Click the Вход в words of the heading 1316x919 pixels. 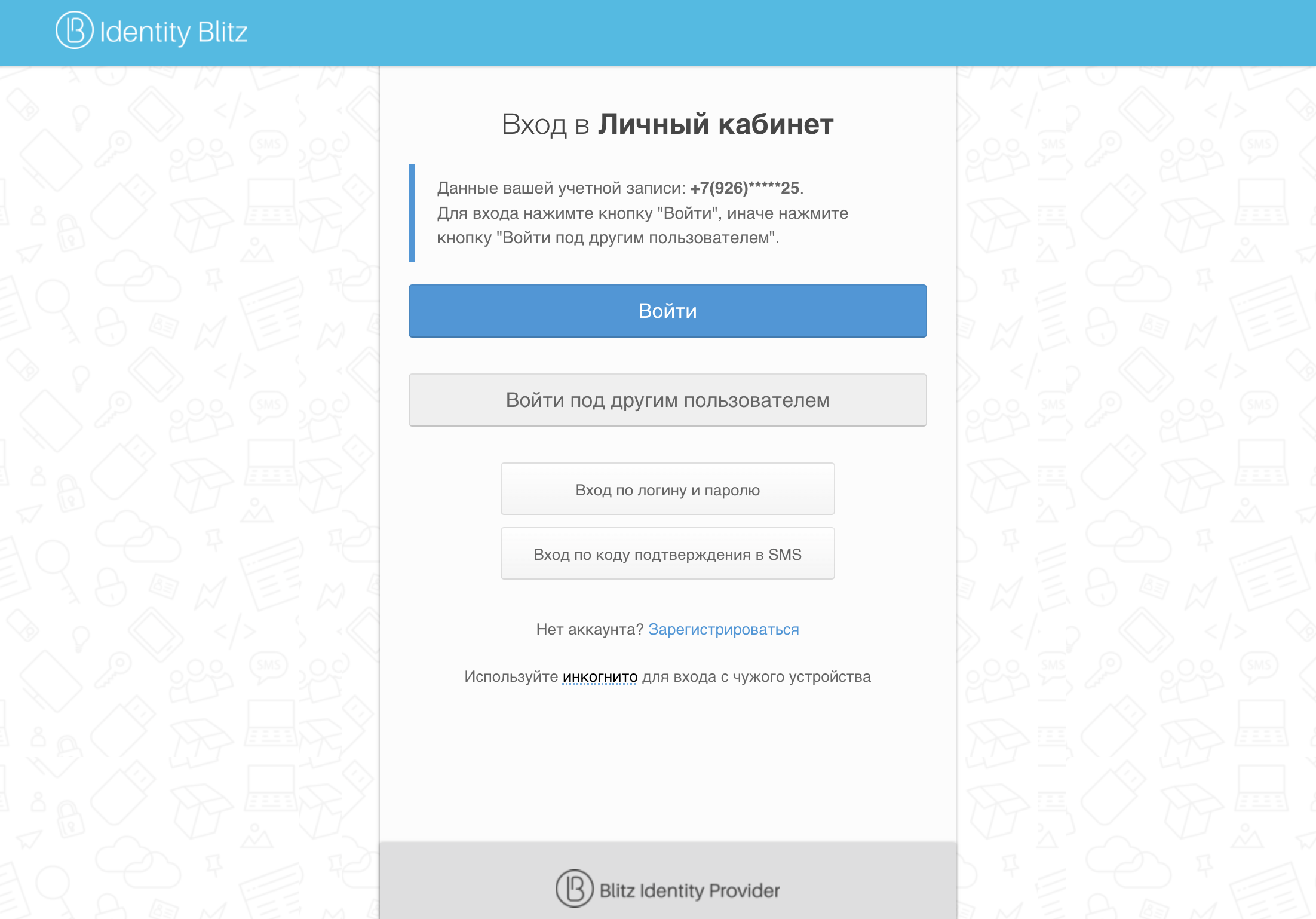click(545, 124)
